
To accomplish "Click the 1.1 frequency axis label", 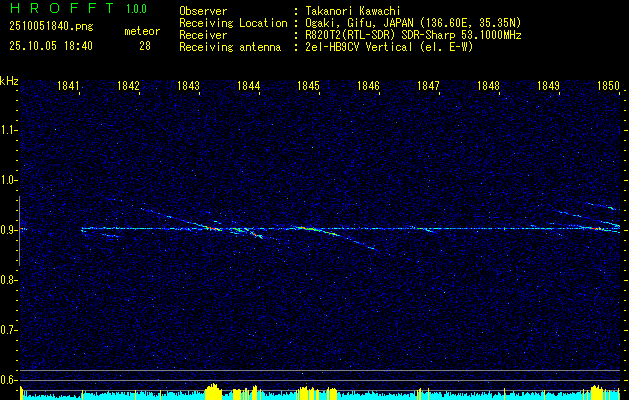I will 9,130.
